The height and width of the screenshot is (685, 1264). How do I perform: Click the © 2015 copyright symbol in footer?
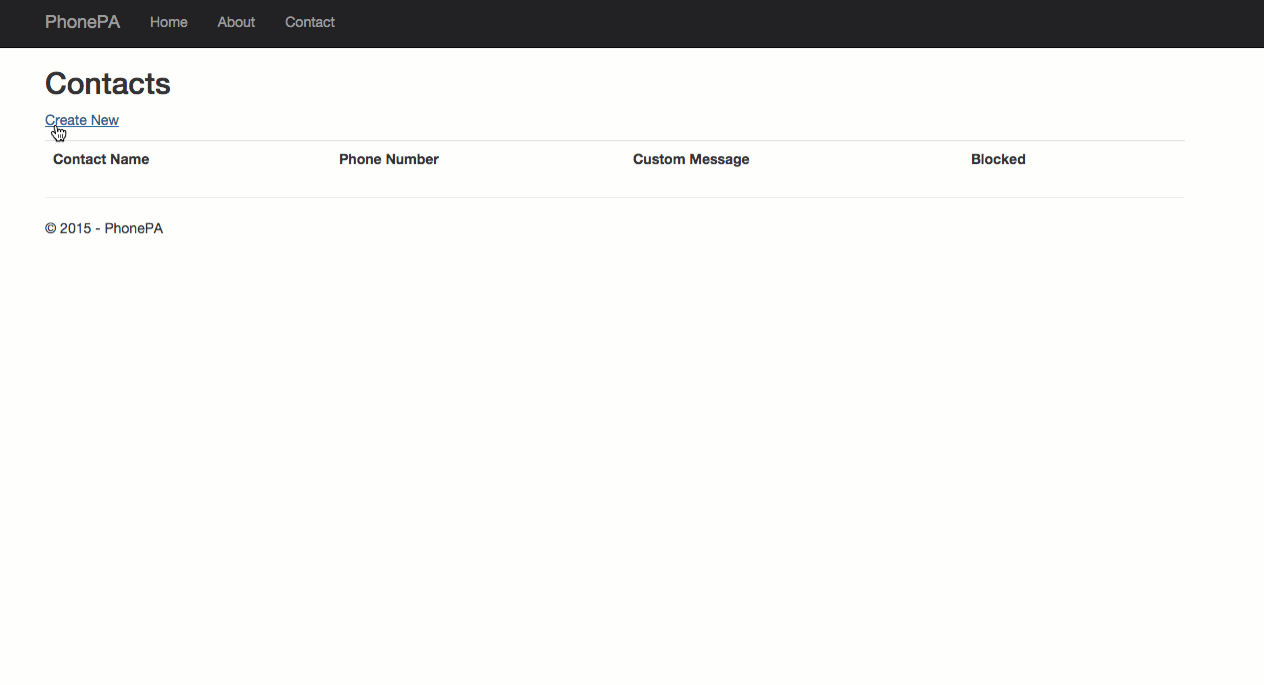pyautogui.click(x=51, y=229)
